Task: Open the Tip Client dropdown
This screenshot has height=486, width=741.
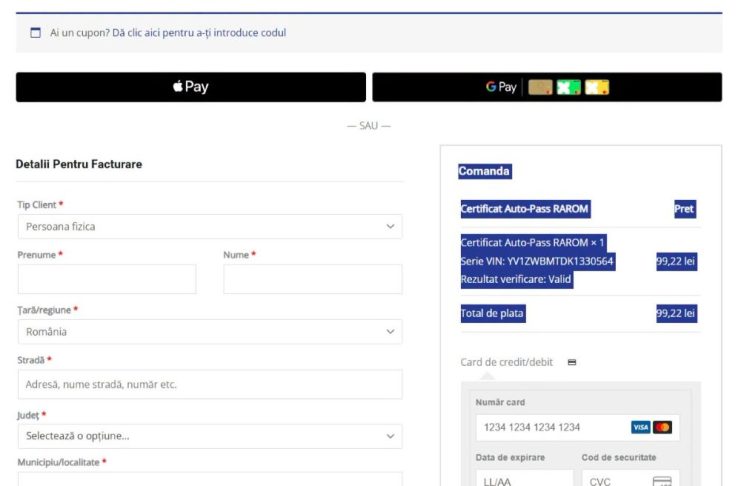Action: click(210, 226)
